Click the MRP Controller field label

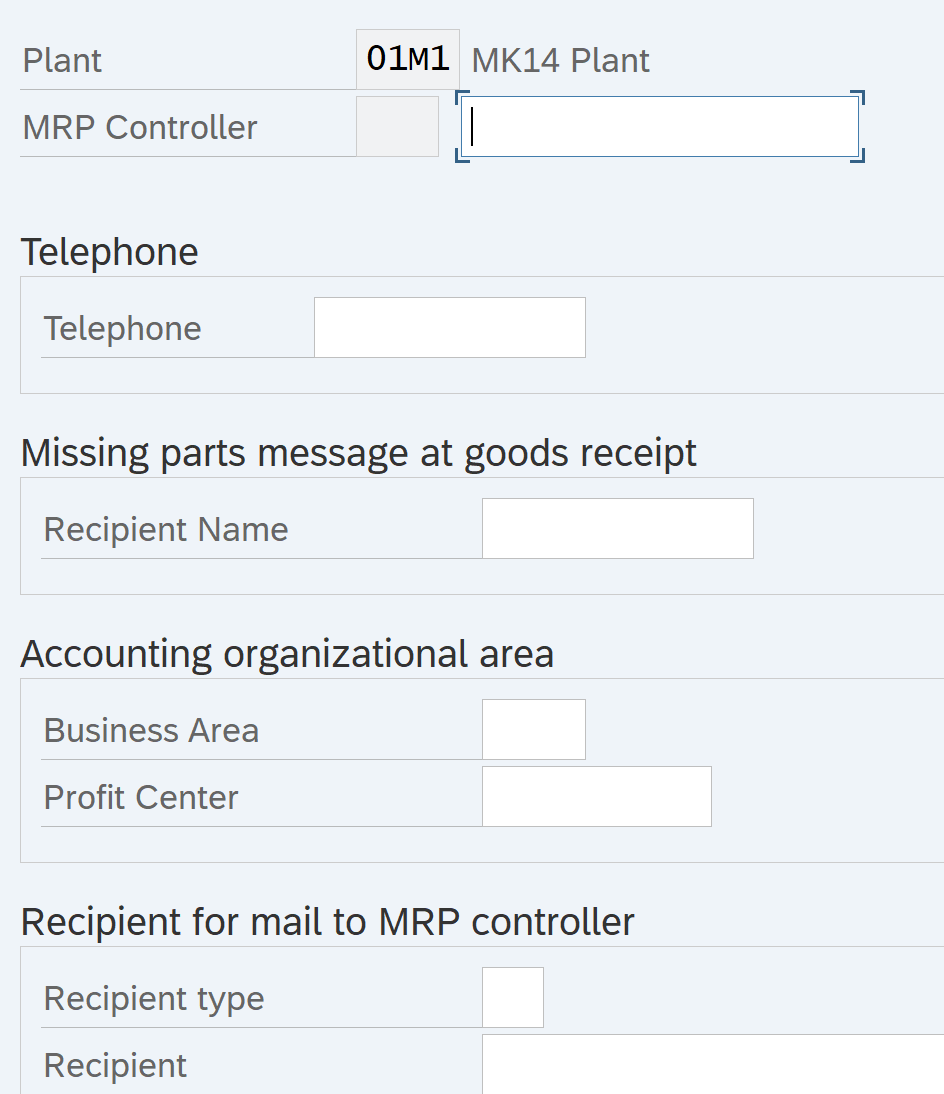[140, 128]
